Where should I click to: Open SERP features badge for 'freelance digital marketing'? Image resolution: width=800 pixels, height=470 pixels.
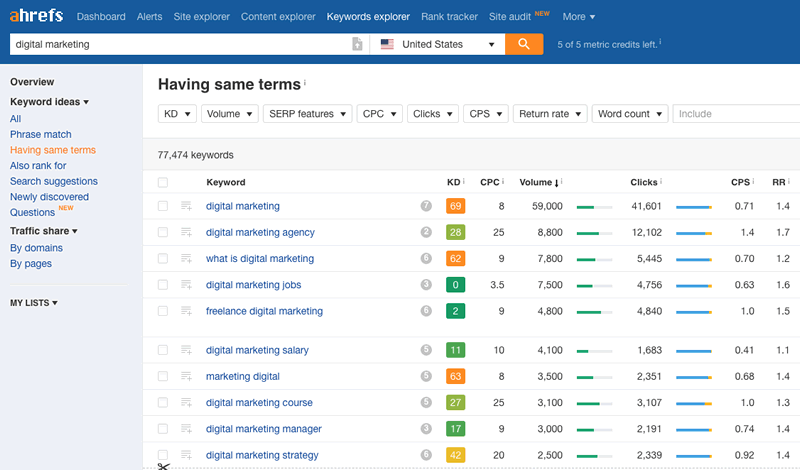[x=426, y=310]
